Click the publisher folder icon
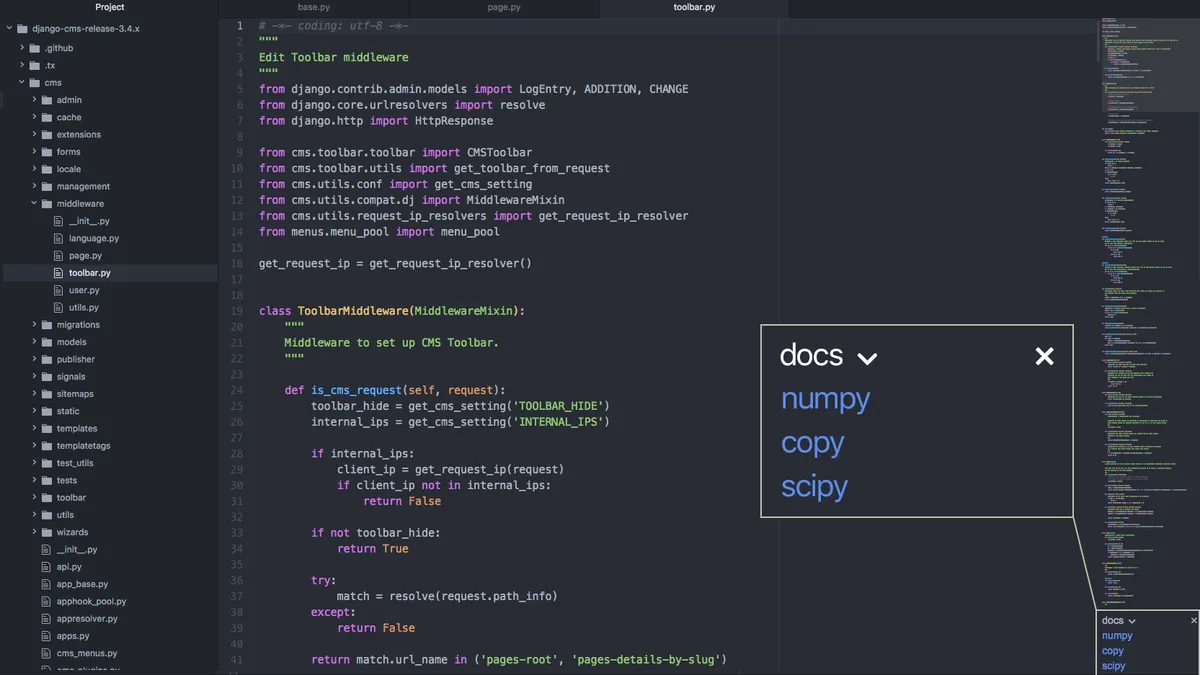1200x675 pixels. click(x=47, y=359)
